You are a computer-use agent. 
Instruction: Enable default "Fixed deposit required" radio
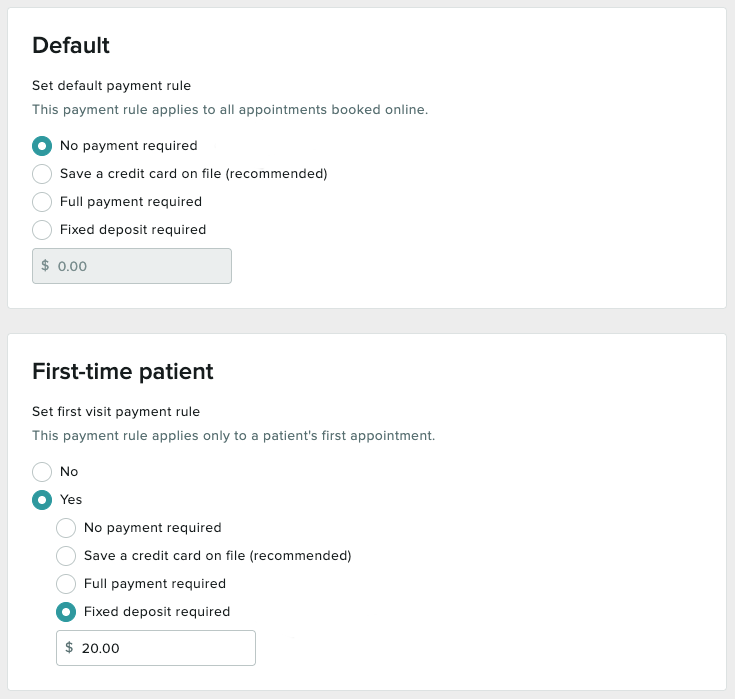(x=42, y=230)
